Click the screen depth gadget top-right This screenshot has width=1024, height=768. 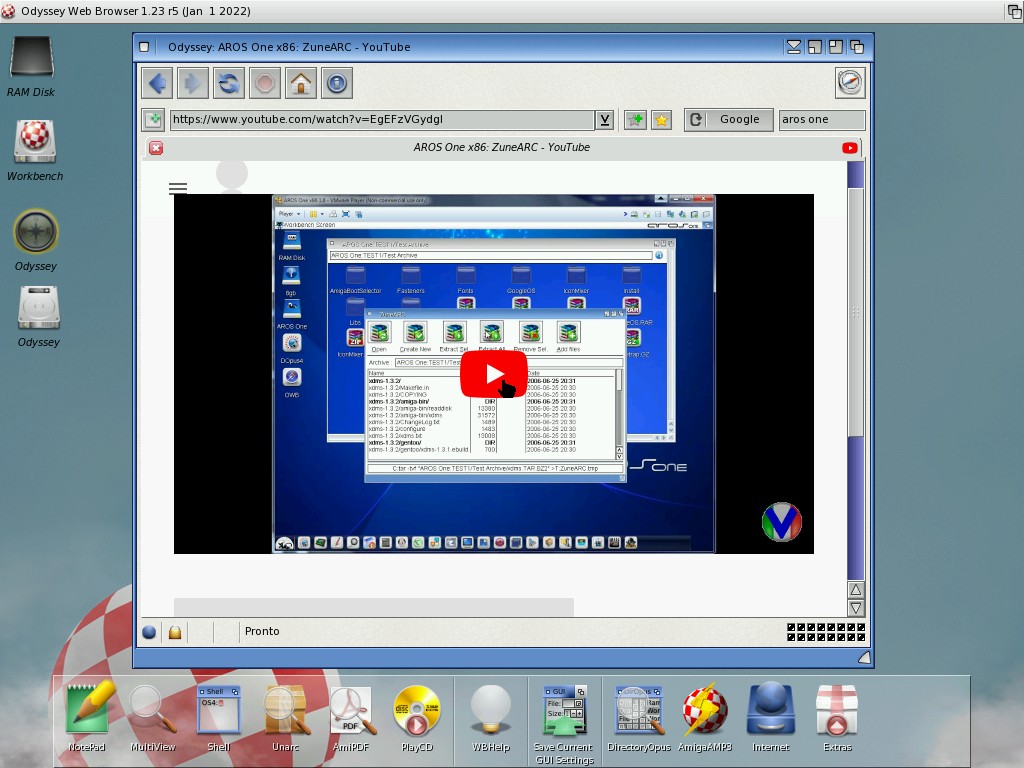[1014, 10]
